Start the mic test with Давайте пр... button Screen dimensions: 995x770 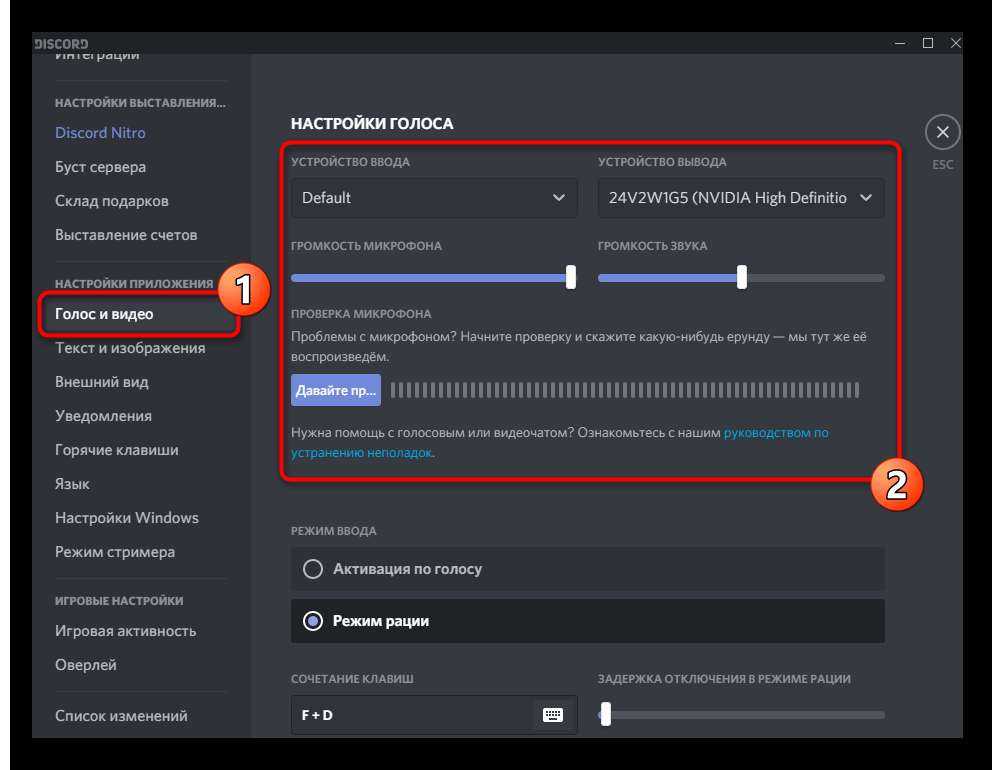336,390
